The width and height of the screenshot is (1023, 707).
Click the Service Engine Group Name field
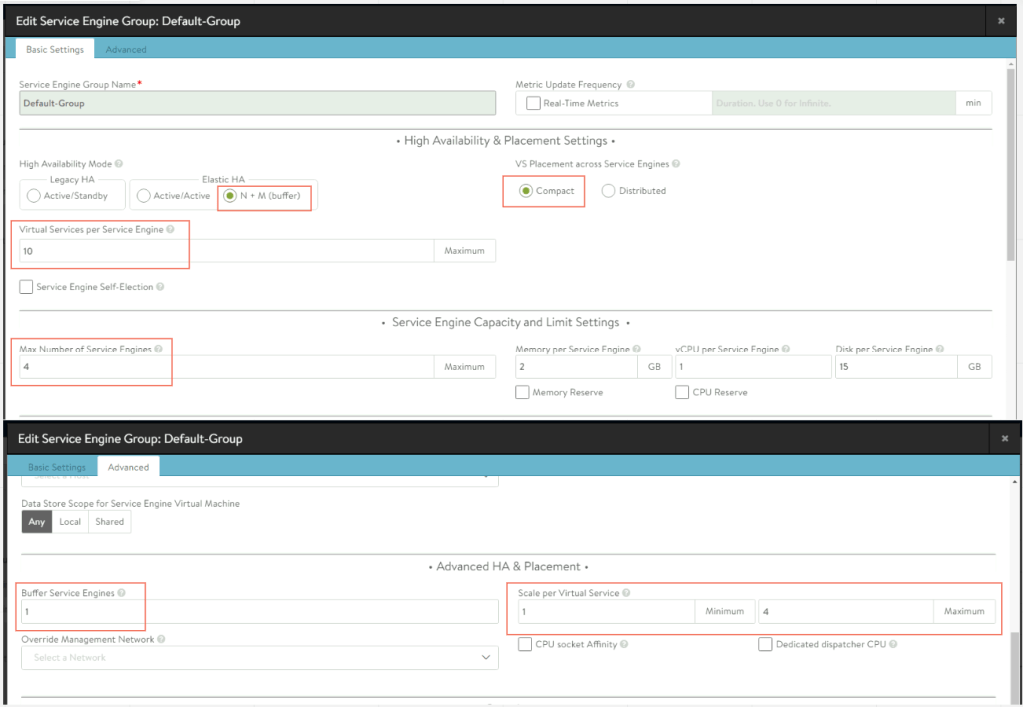coord(257,103)
